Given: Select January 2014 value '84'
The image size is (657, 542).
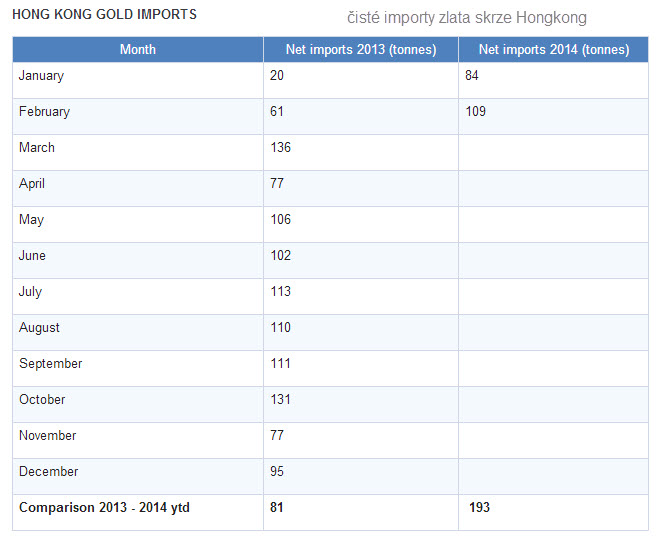Looking at the screenshot, I should (x=471, y=75).
